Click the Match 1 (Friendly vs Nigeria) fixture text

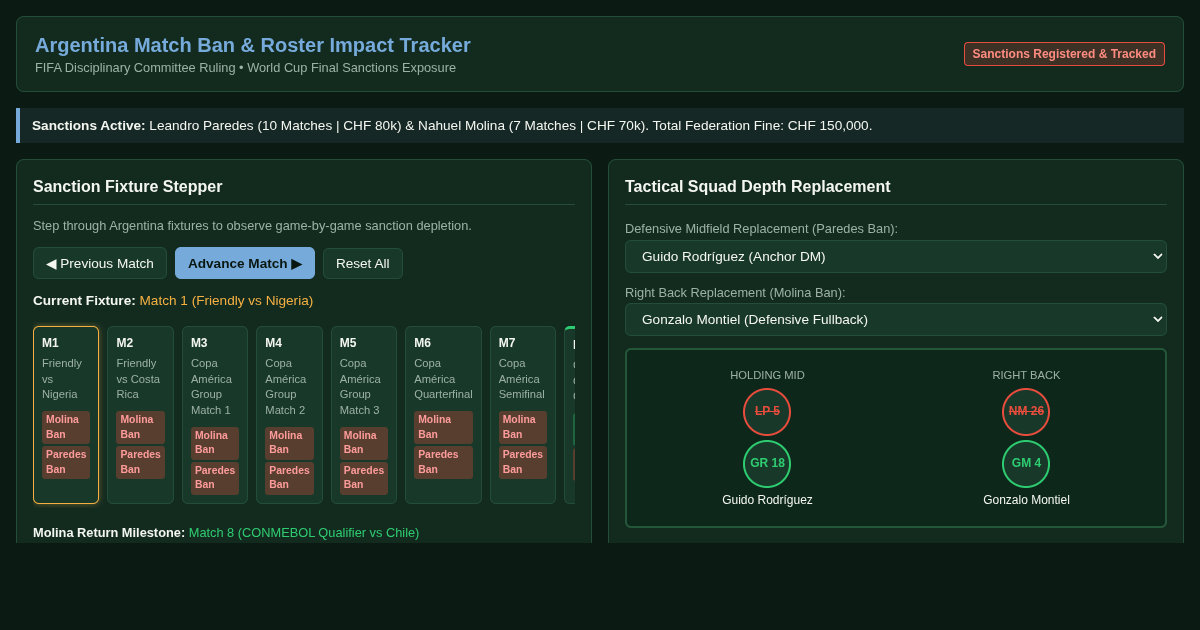[x=226, y=301]
